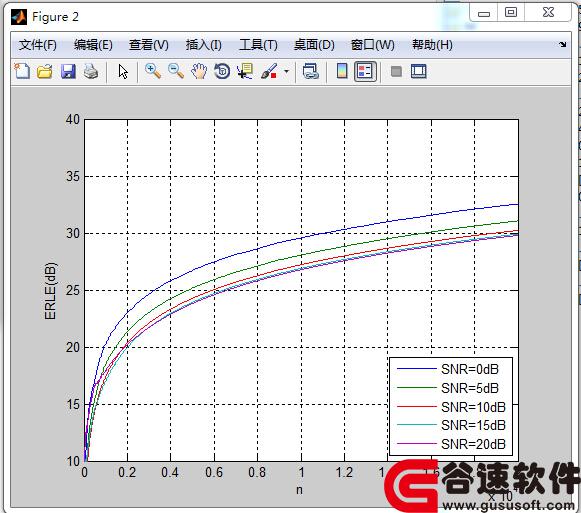The width and height of the screenshot is (581, 513).
Task: Open the 工具(T) menu
Action: point(258,45)
